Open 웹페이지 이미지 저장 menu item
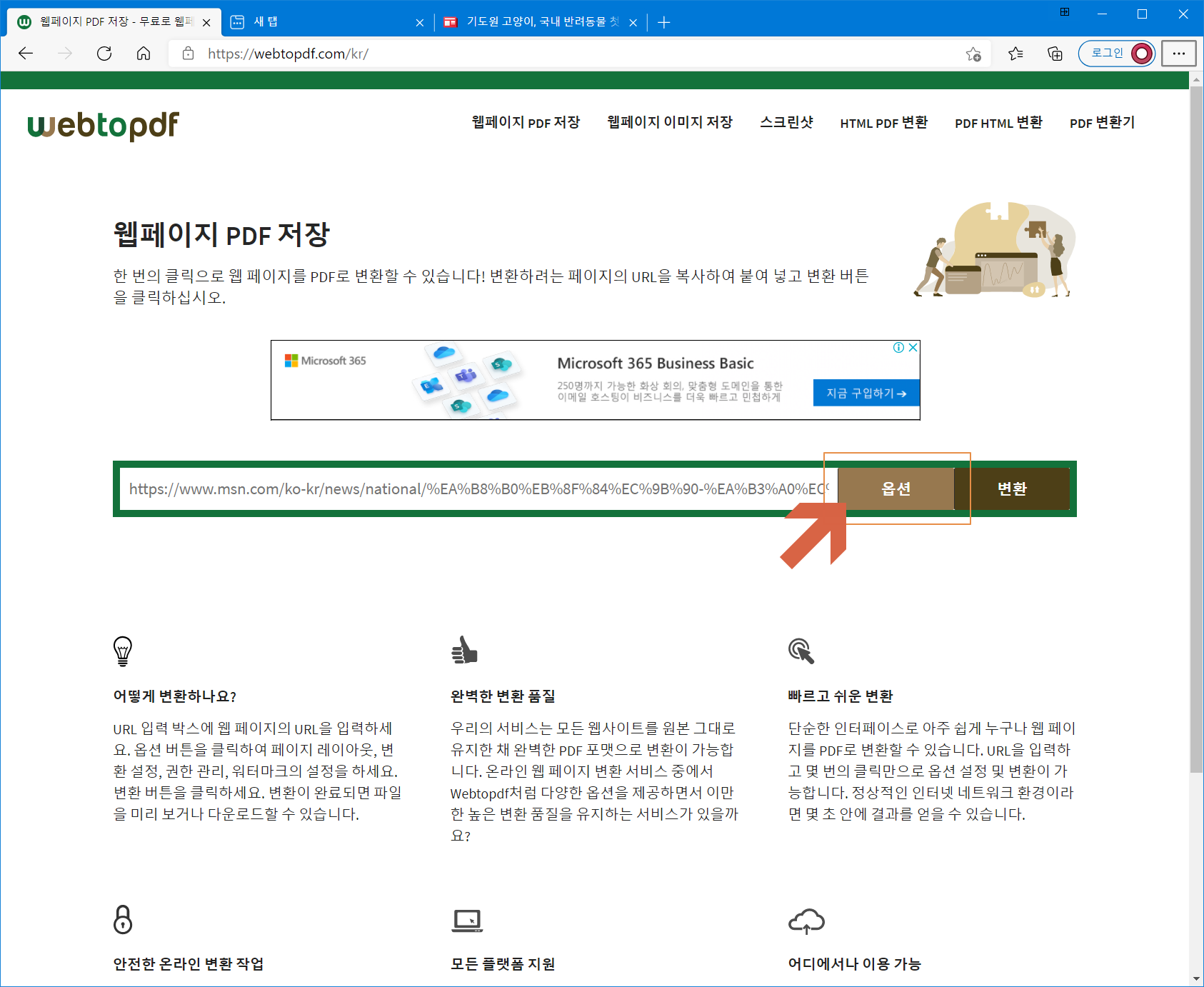 point(670,122)
